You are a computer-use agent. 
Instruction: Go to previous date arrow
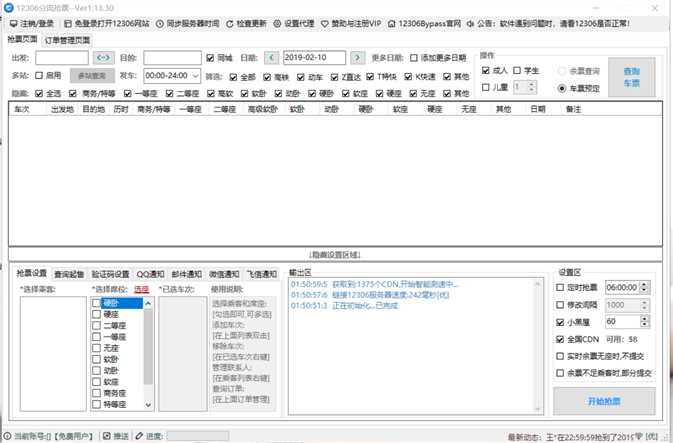coord(271,58)
